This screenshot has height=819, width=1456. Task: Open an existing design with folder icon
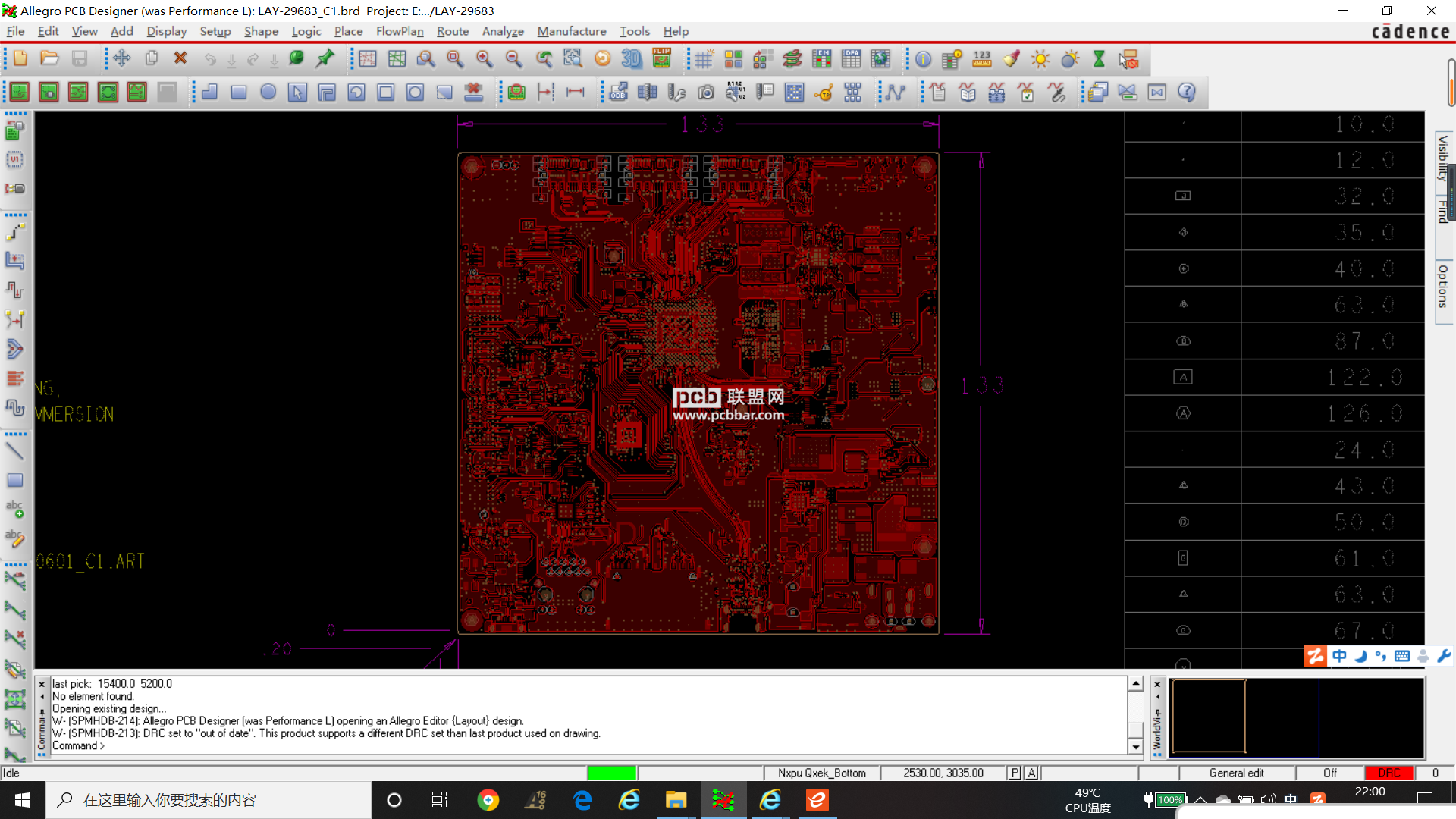[x=50, y=59]
